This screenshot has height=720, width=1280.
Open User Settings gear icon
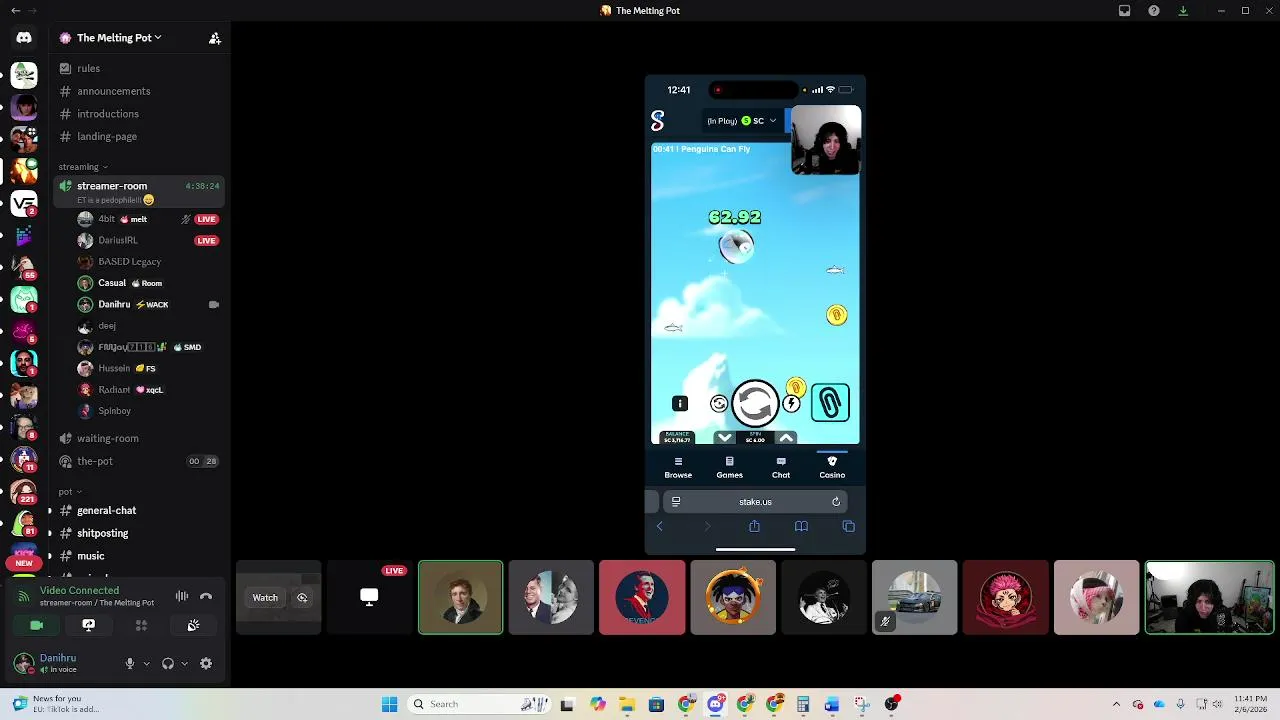[206, 663]
